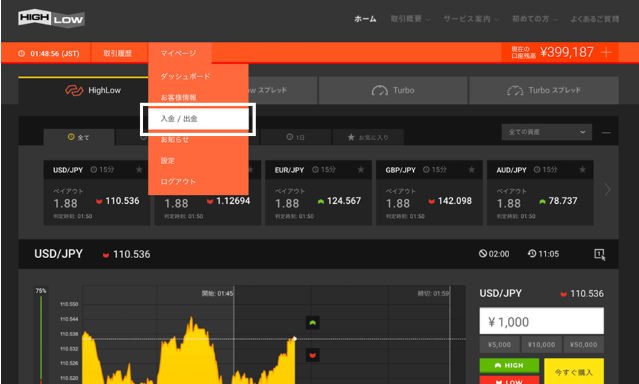Image resolution: width=639 pixels, height=384 pixels.
Task: Select ログアウト in the dropdown menu
Action: [x=178, y=182]
